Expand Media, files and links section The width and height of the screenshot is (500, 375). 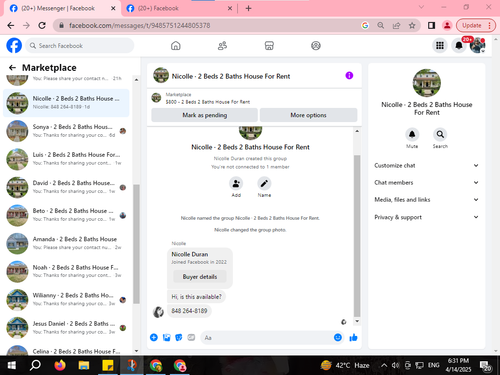pos(426,199)
